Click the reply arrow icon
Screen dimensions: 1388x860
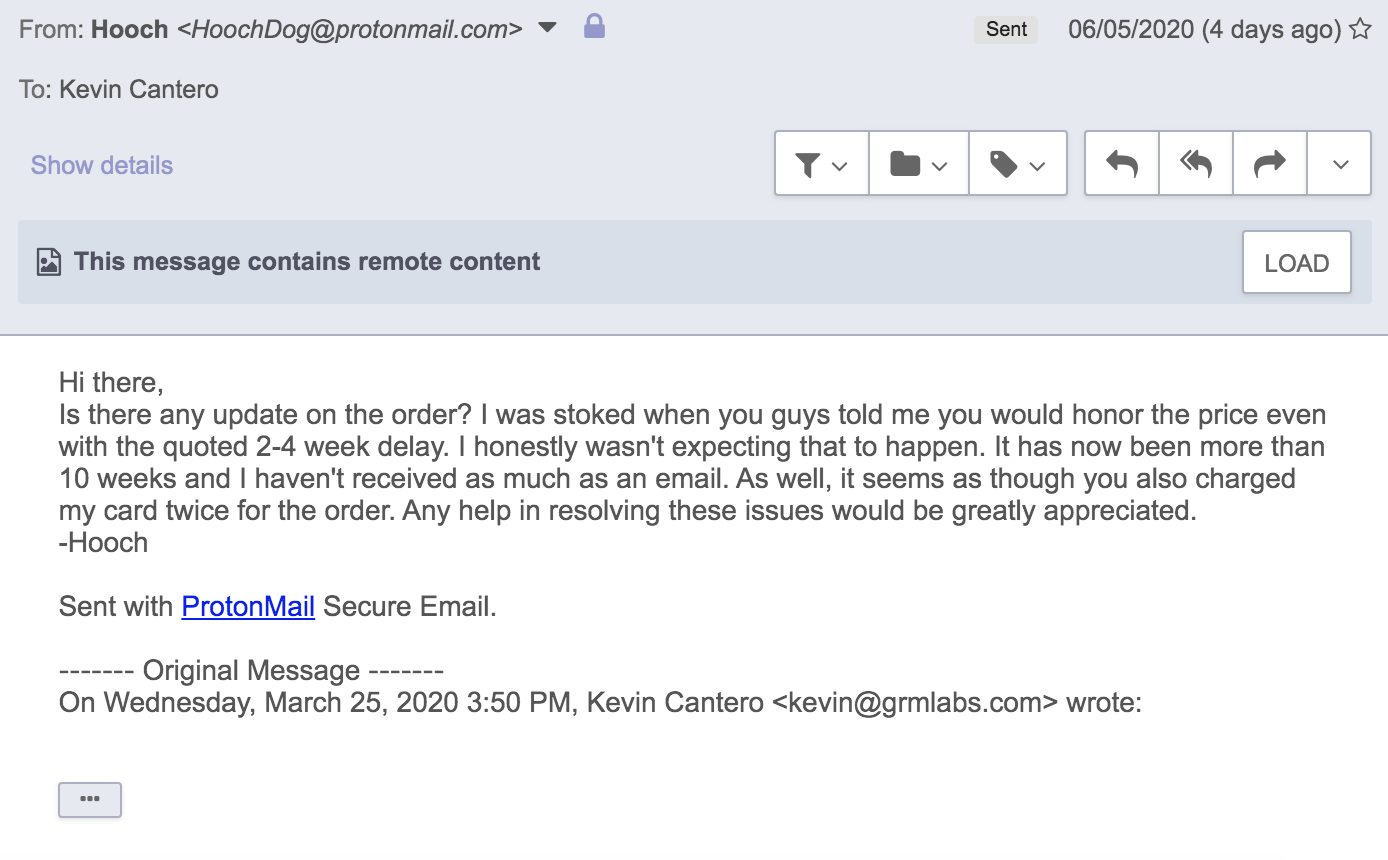[x=1122, y=164]
